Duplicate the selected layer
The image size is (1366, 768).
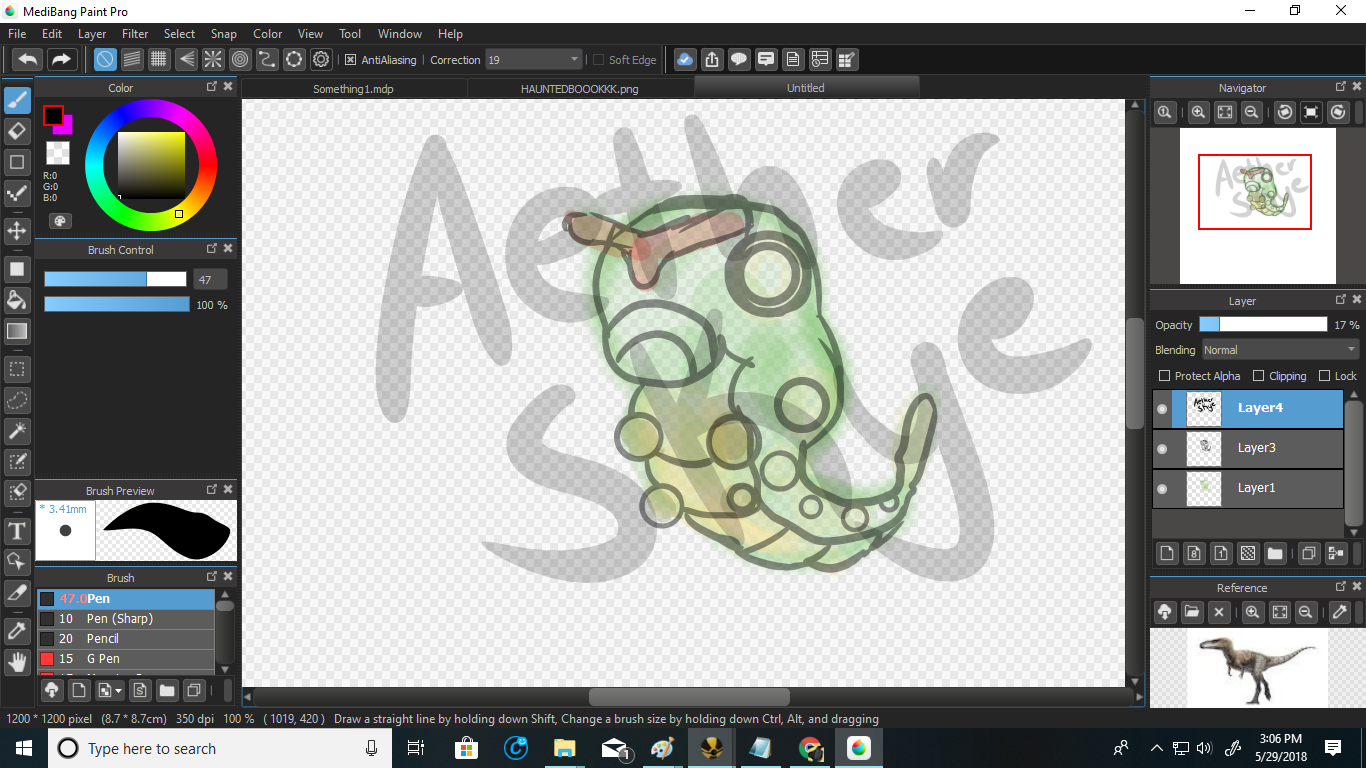pos(1308,553)
